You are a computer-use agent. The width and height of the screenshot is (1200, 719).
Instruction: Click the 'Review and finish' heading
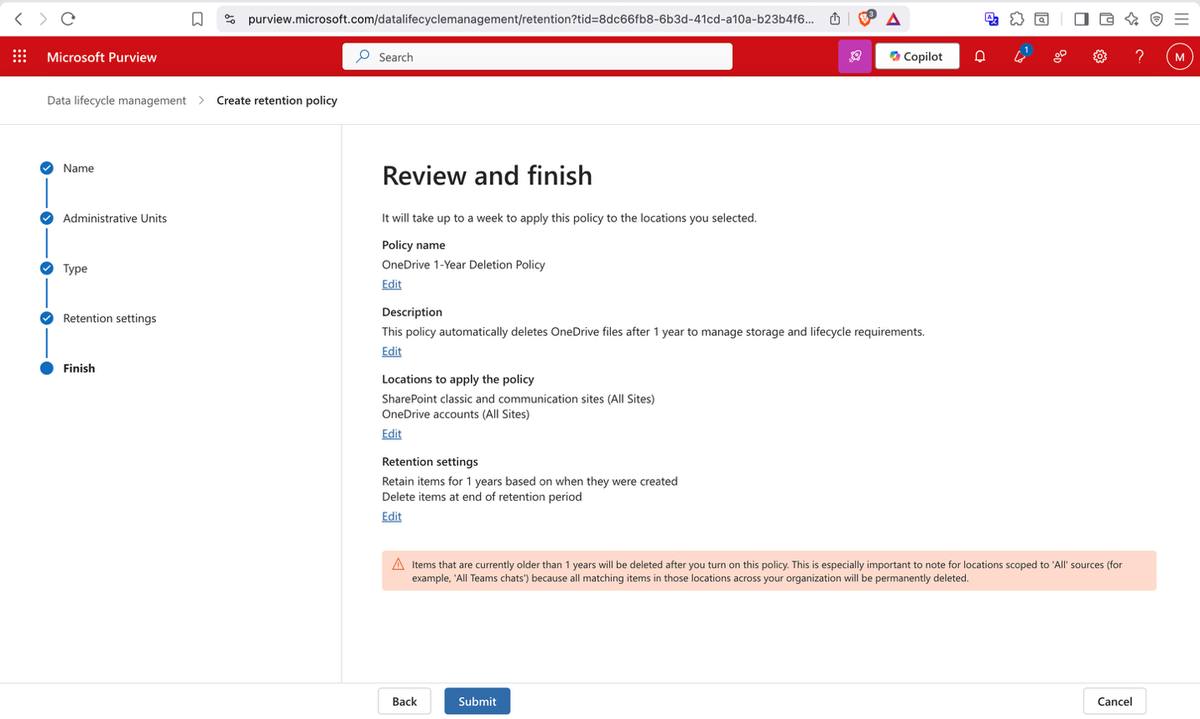pyautogui.click(x=487, y=176)
